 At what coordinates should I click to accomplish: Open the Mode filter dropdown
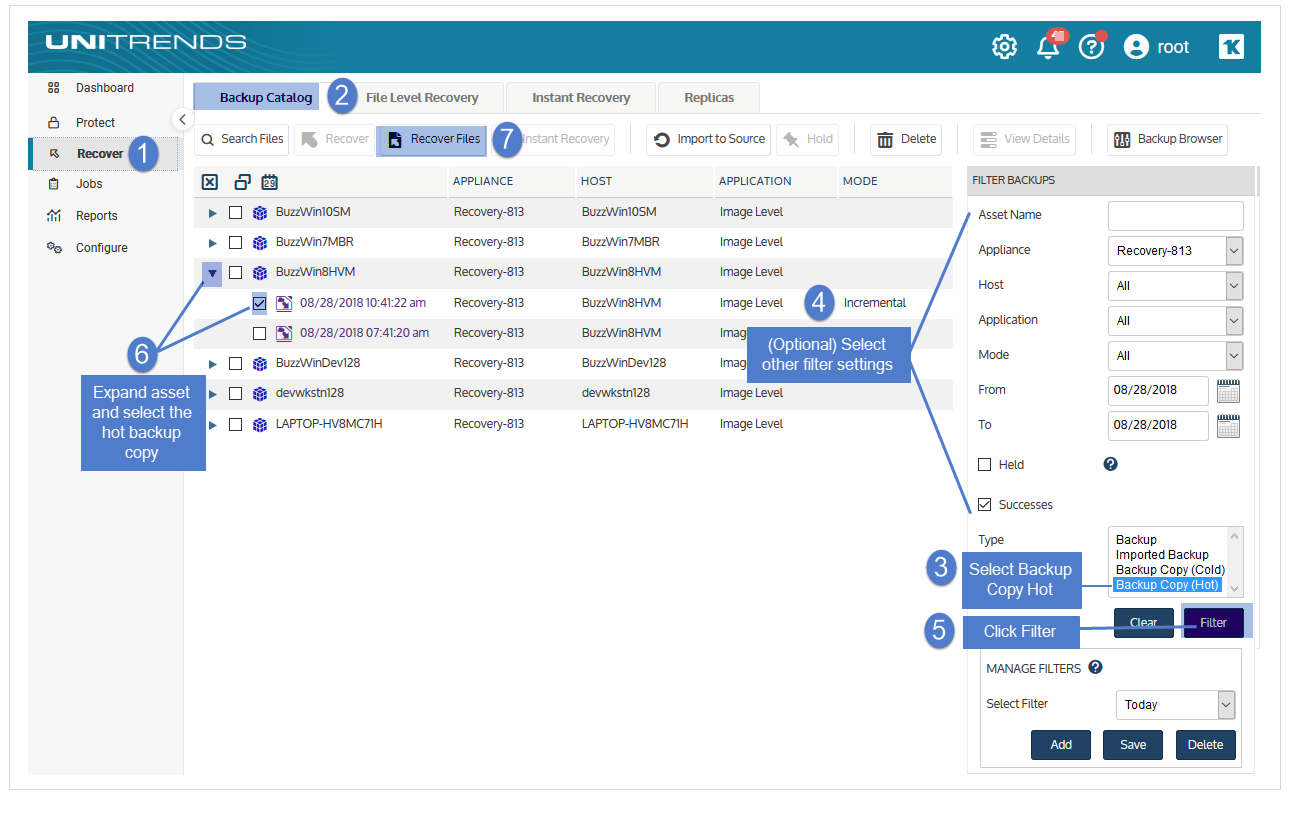1176,356
